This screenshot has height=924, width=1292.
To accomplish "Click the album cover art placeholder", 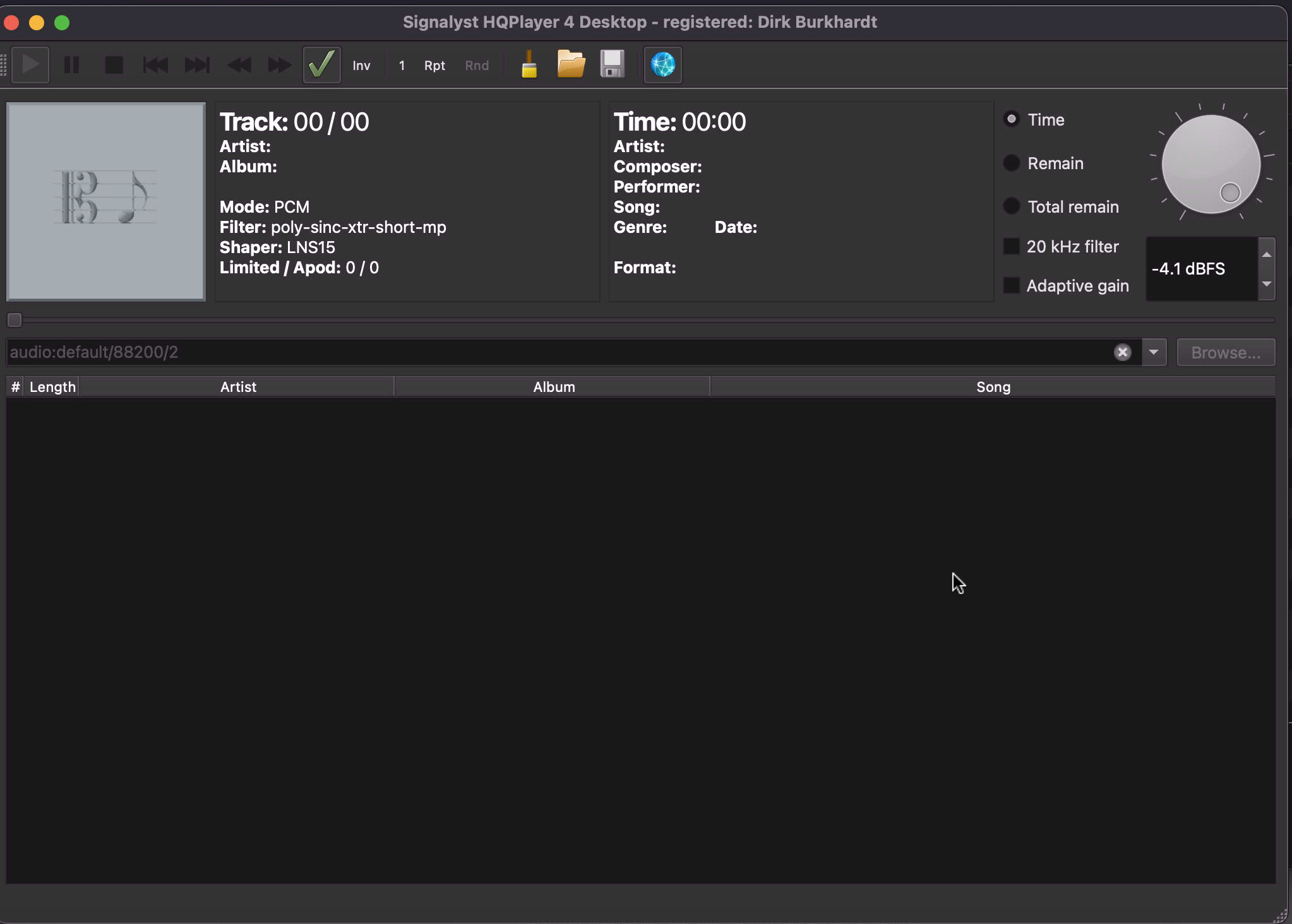I will click(106, 201).
